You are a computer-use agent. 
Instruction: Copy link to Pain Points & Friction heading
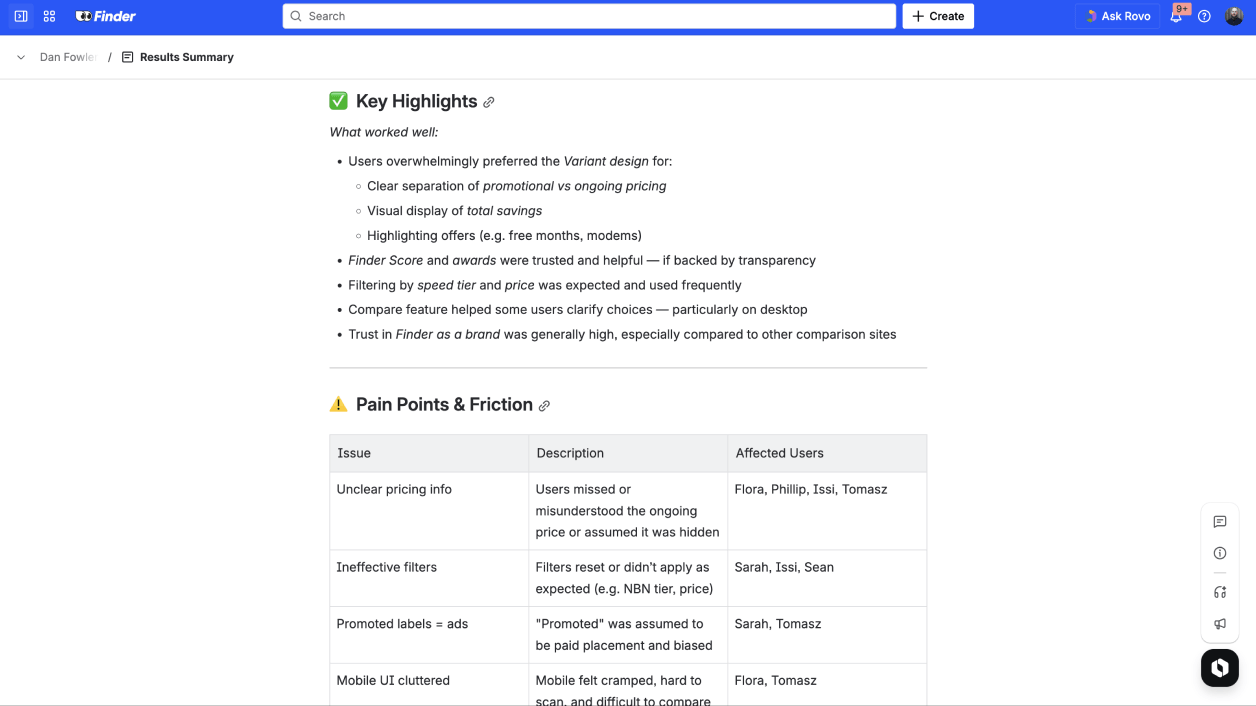point(544,405)
